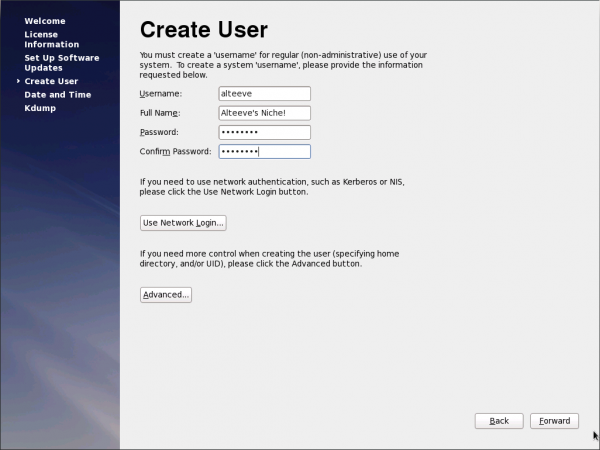The width and height of the screenshot is (600, 450).
Task: Click the large Create User page heading
Action: (x=204, y=29)
